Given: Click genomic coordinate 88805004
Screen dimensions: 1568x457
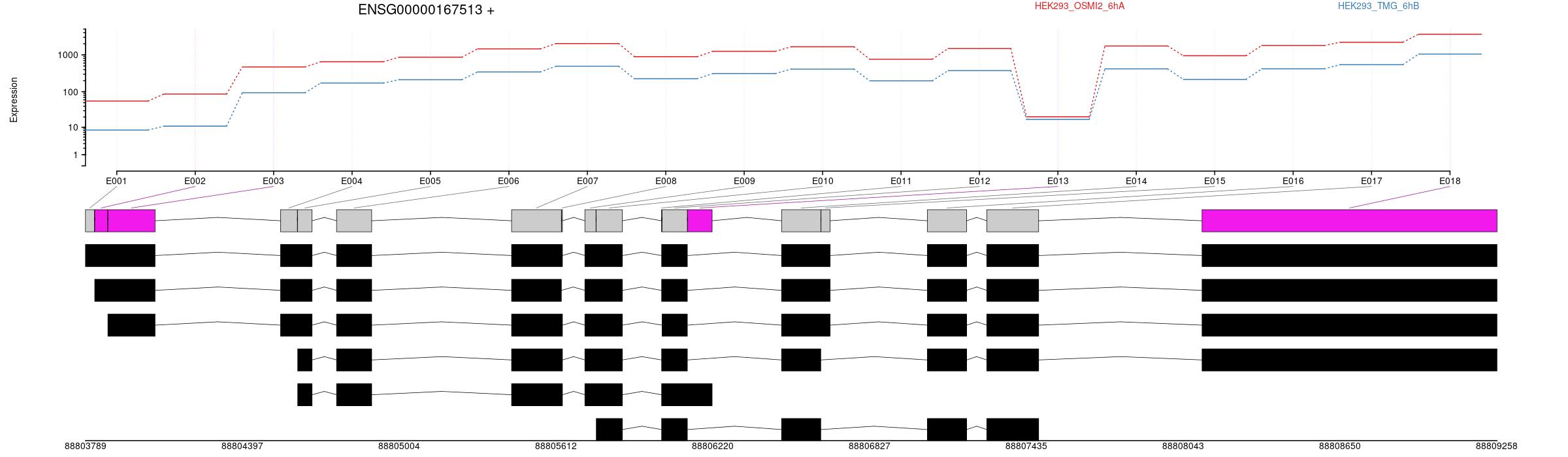Looking at the screenshot, I should tap(399, 447).
